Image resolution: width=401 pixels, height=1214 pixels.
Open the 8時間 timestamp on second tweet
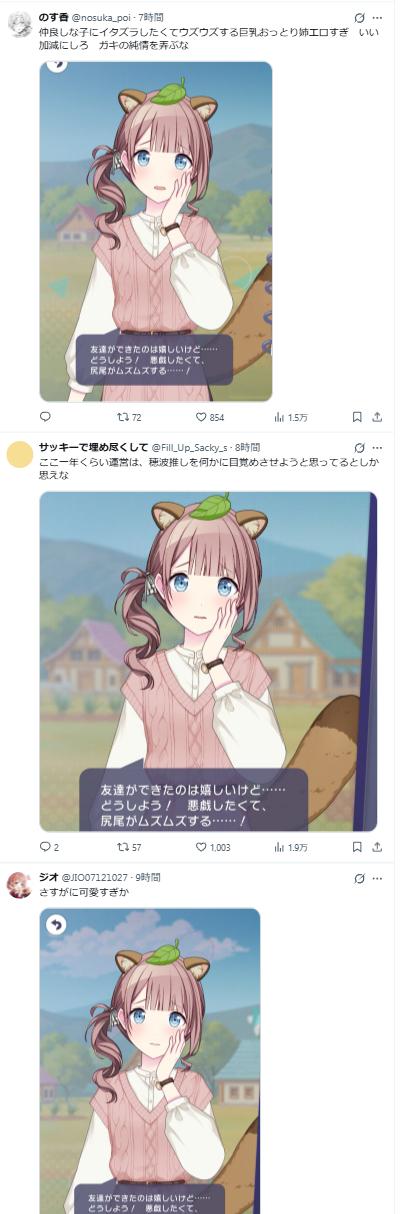point(247,447)
